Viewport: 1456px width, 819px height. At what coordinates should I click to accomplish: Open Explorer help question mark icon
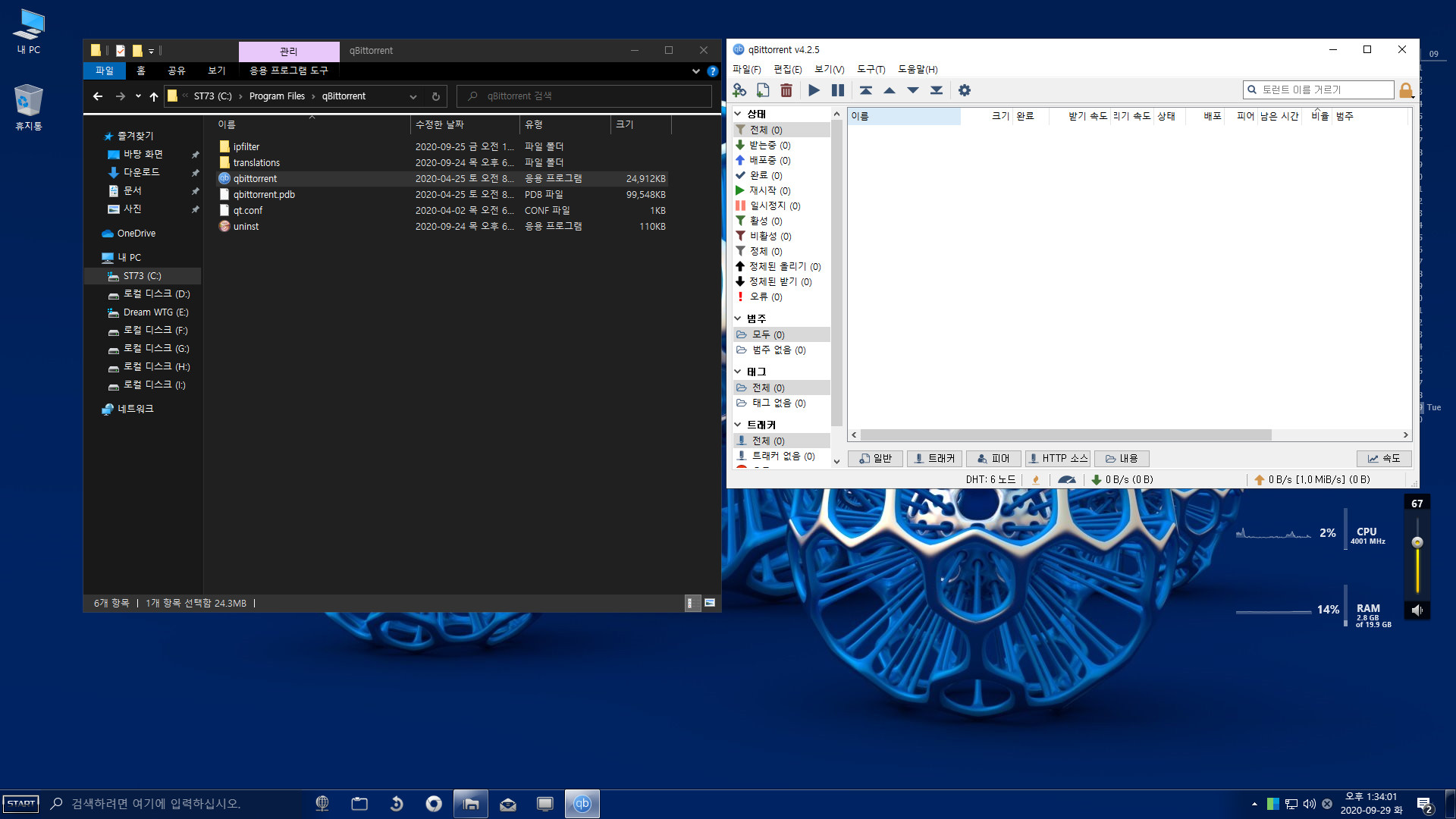(x=712, y=71)
